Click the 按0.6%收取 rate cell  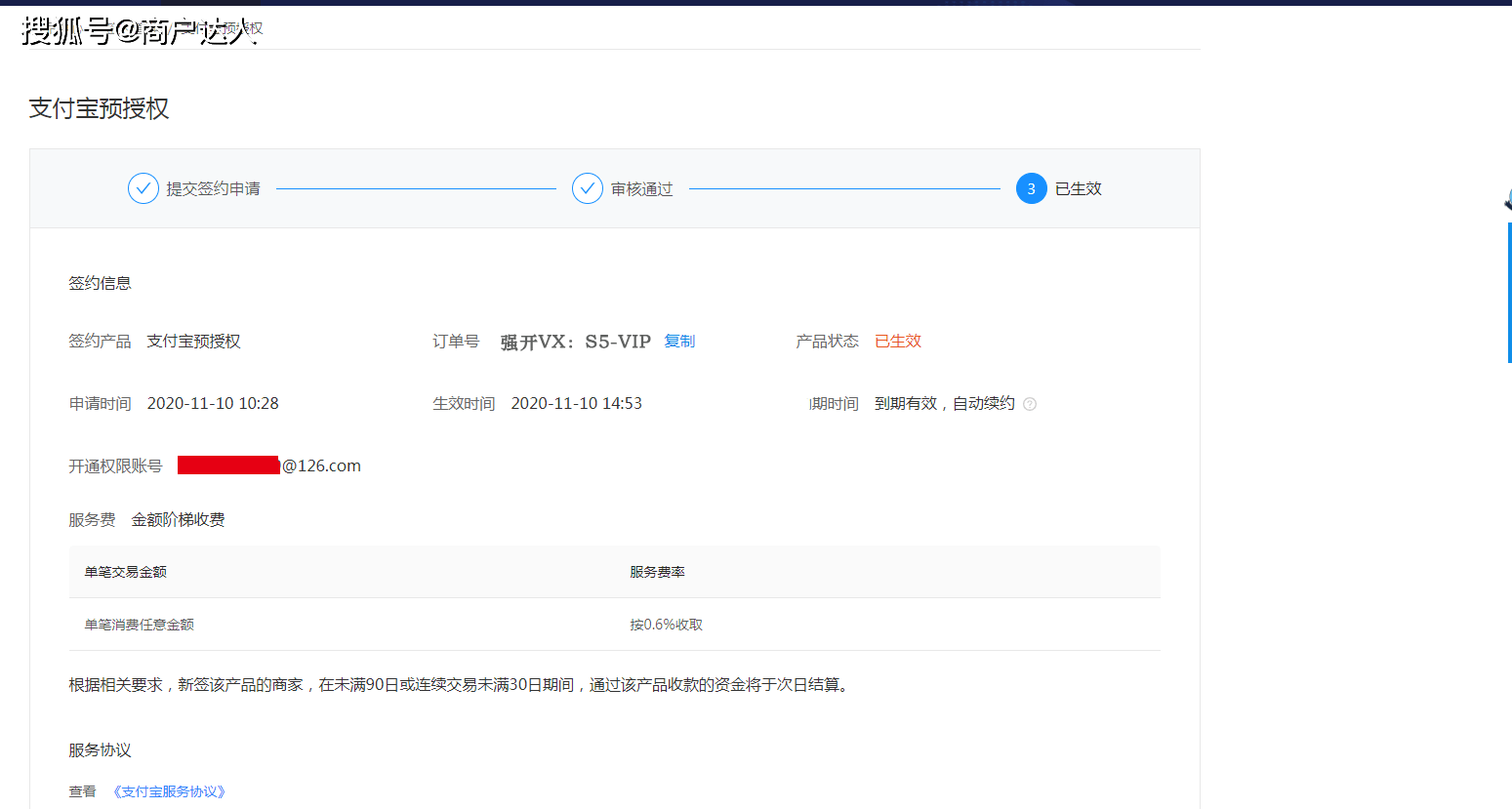[666, 625]
